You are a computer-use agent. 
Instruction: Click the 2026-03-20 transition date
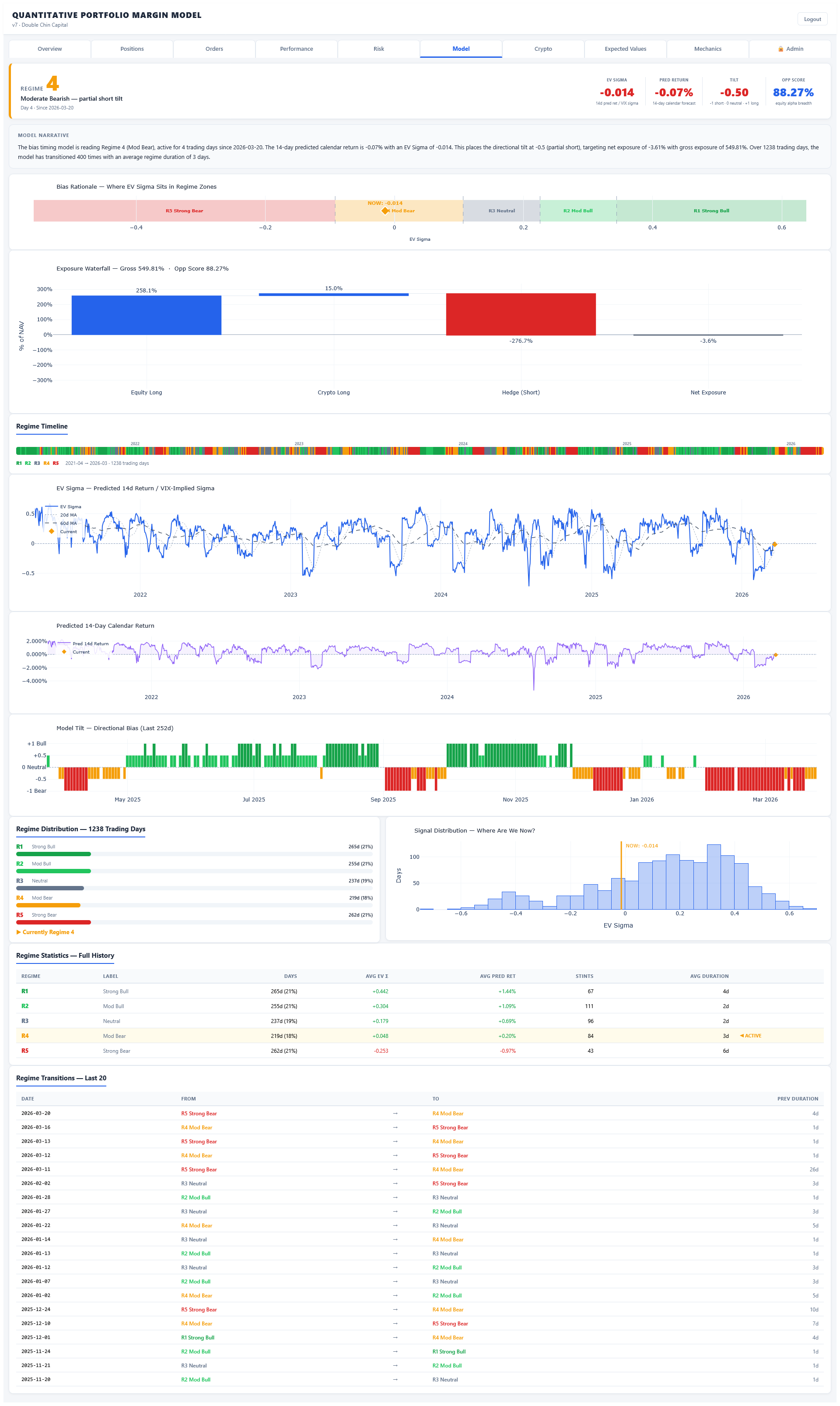click(x=36, y=1113)
